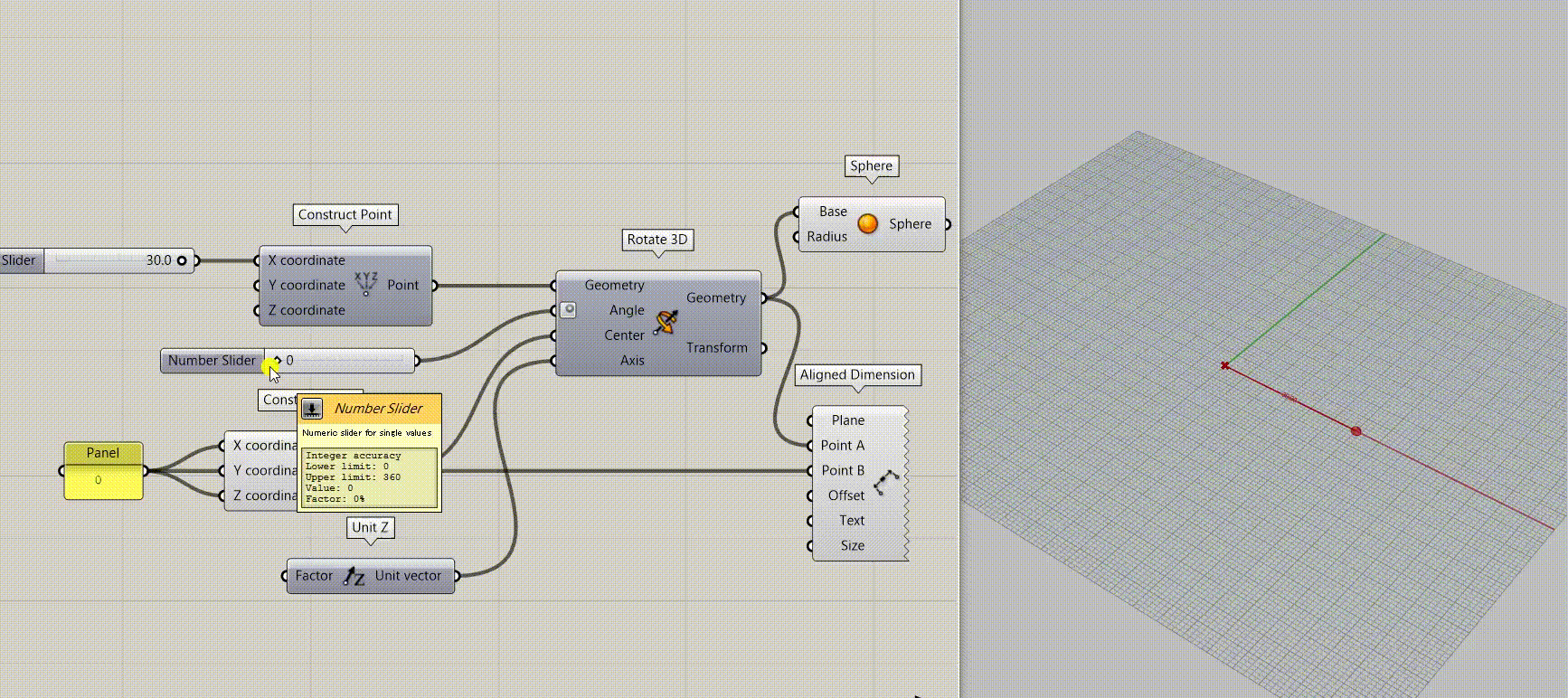The height and width of the screenshot is (698, 1568).
Task: Click the Unit Z vector icon
Action: tap(354, 576)
